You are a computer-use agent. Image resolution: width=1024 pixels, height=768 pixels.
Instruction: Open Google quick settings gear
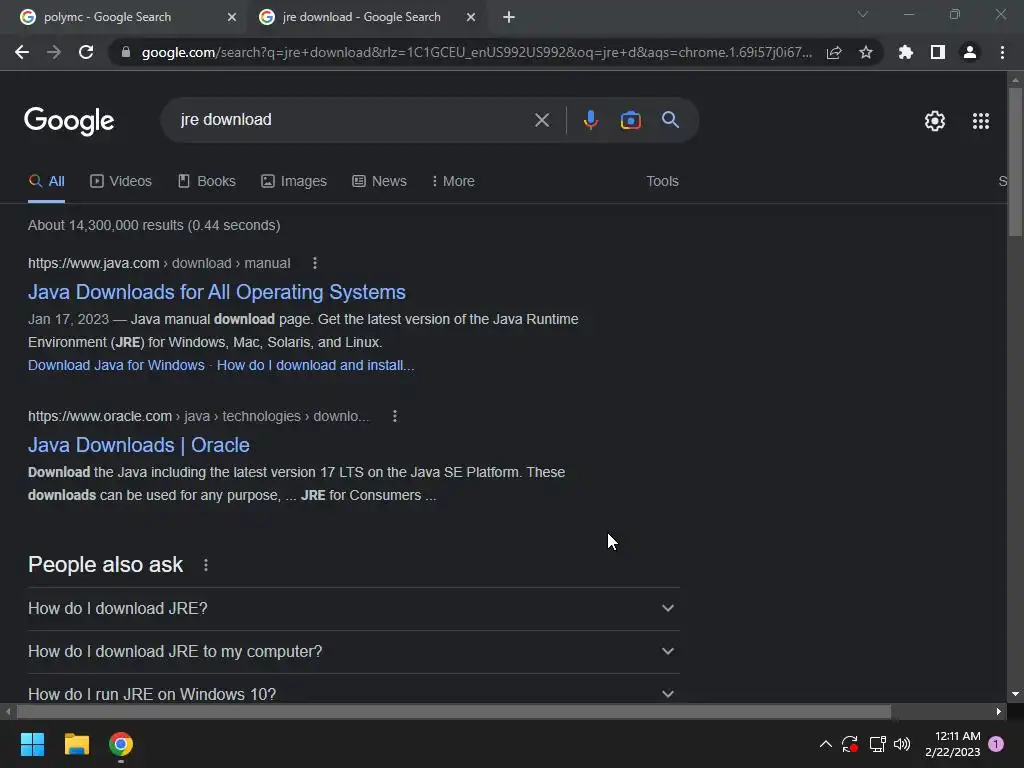935,121
